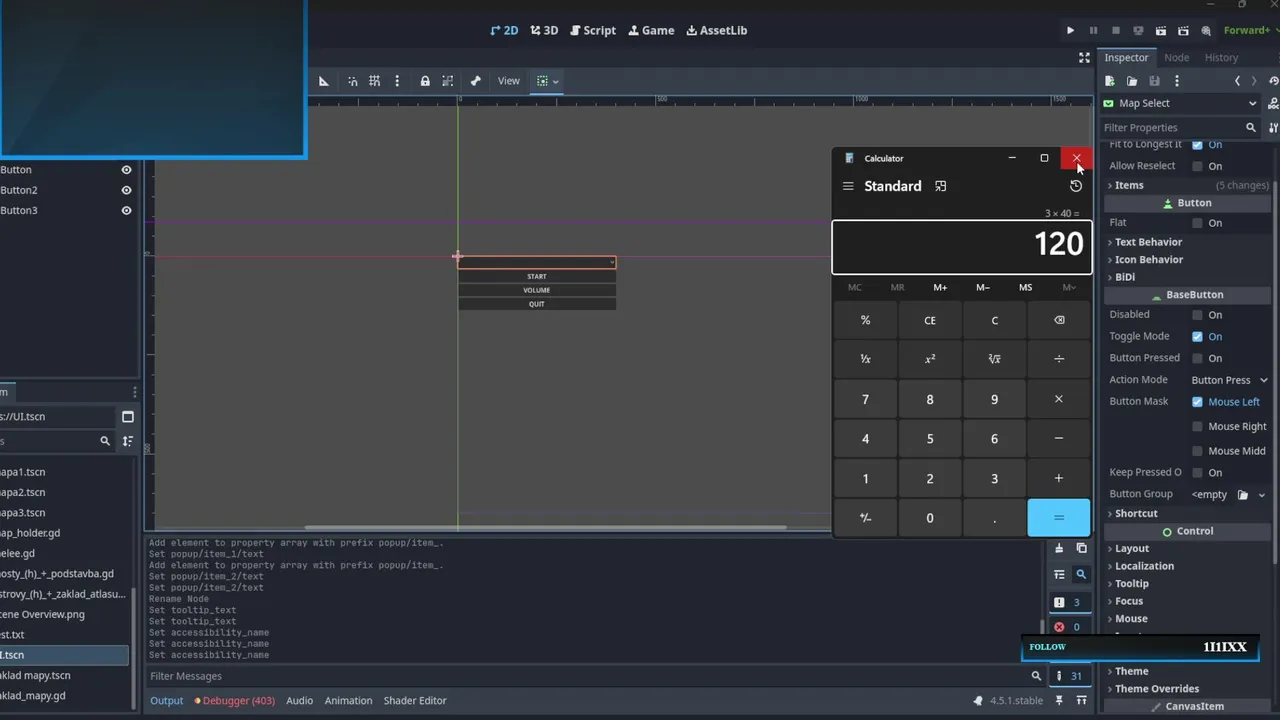Enable the Allow Reselect checkbox
The width and height of the screenshot is (1280, 720).
pos(1197,166)
